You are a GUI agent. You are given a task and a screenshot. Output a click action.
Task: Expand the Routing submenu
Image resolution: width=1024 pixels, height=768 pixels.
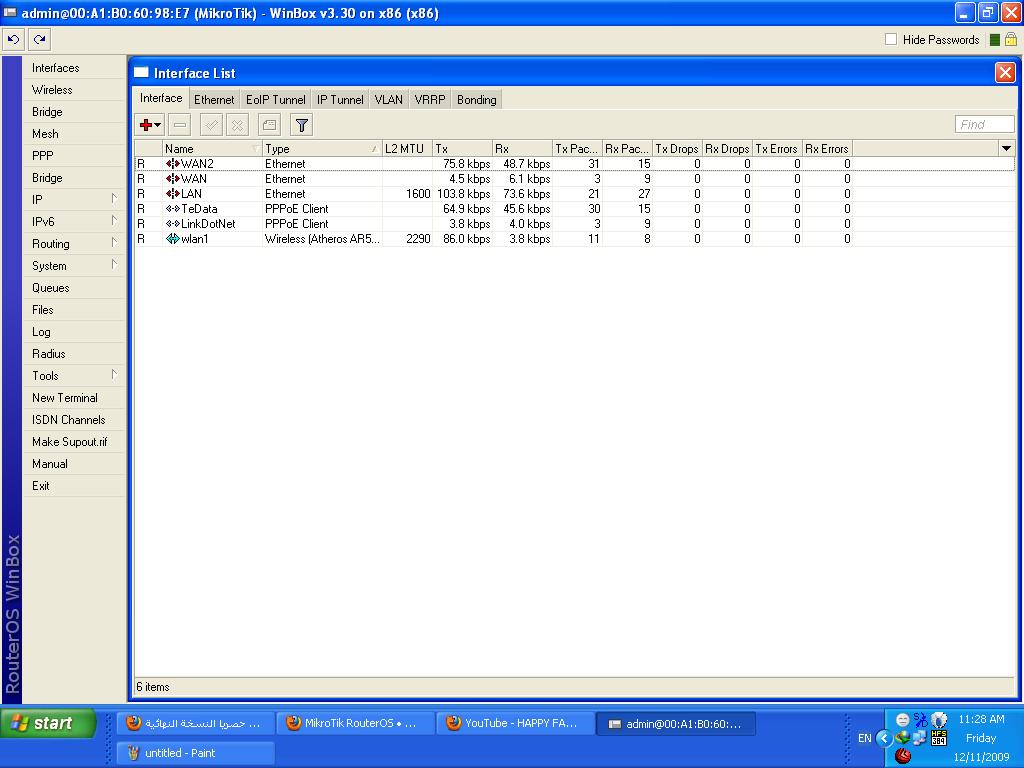(114, 242)
